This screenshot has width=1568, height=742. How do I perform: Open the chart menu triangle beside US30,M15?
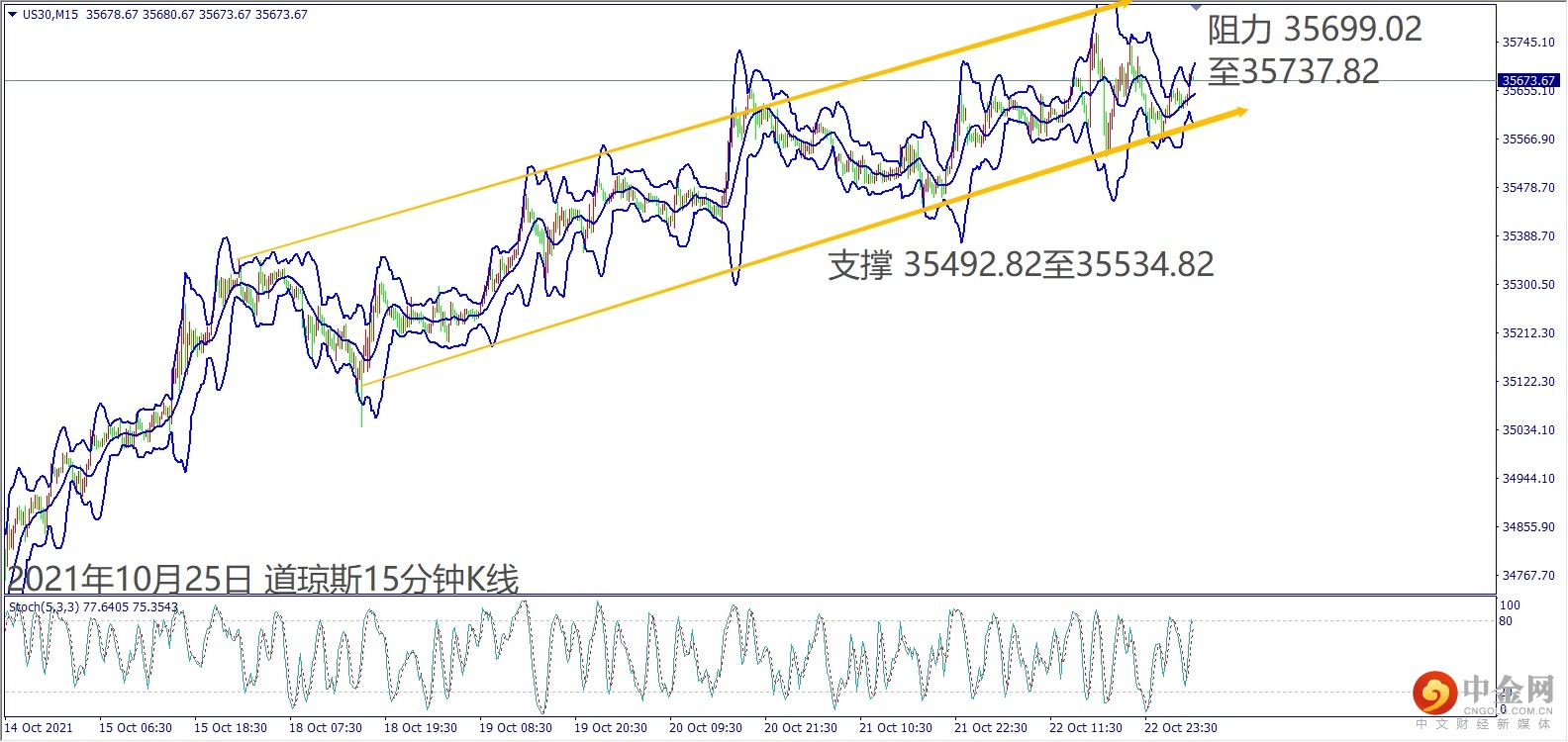point(13,15)
